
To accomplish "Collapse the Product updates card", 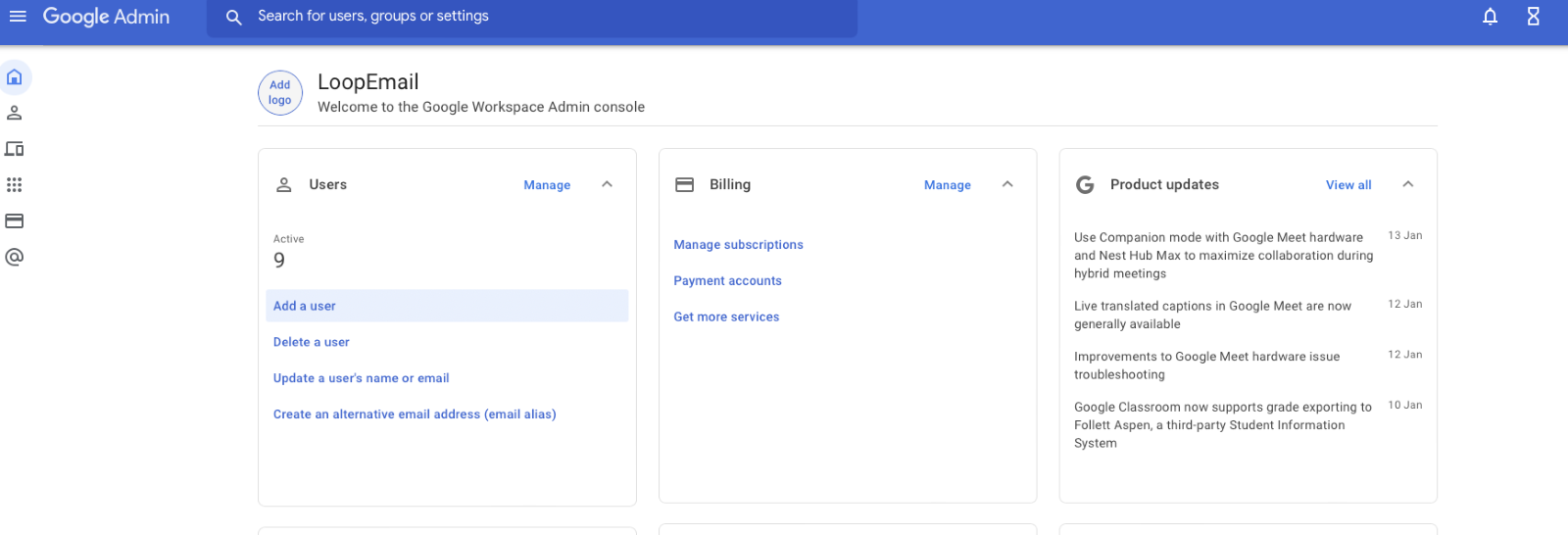I will (x=1407, y=184).
